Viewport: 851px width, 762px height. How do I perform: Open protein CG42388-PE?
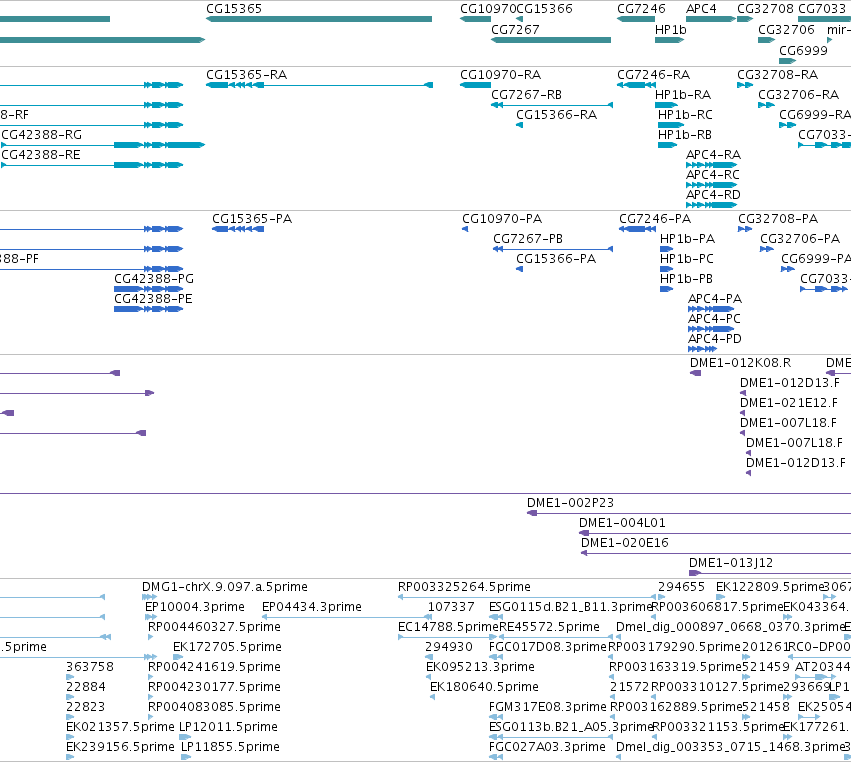point(153,299)
